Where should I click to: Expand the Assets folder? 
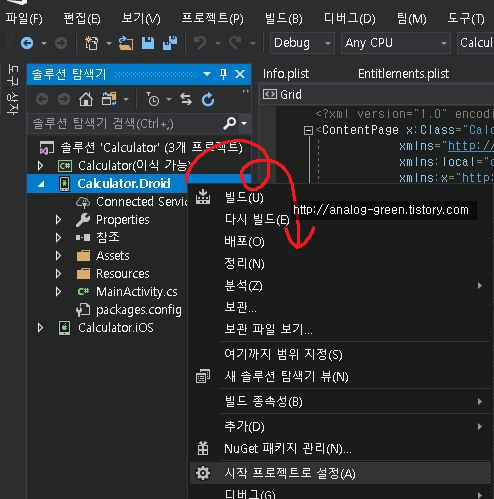coord(58,256)
